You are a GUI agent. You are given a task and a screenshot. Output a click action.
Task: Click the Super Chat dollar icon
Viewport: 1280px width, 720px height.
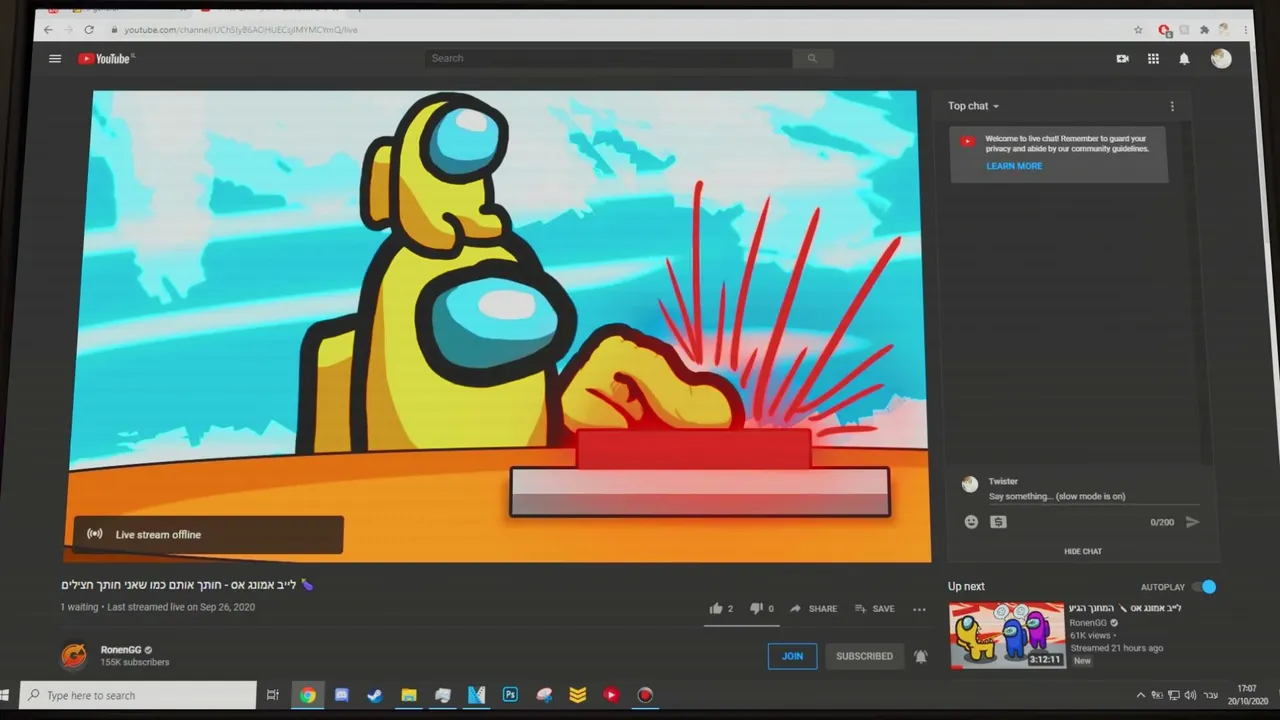(x=998, y=522)
